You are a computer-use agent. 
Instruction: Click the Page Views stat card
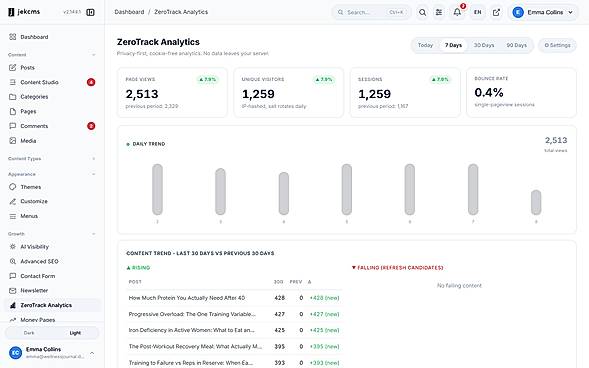tap(172, 93)
